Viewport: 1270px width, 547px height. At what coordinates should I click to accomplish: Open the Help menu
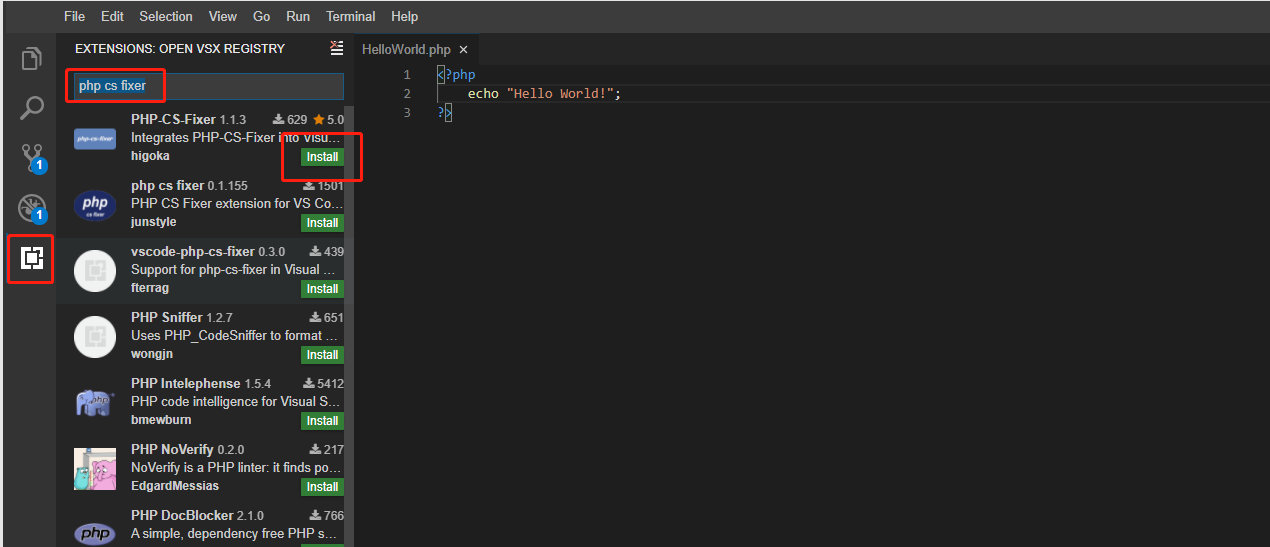point(405,16)
